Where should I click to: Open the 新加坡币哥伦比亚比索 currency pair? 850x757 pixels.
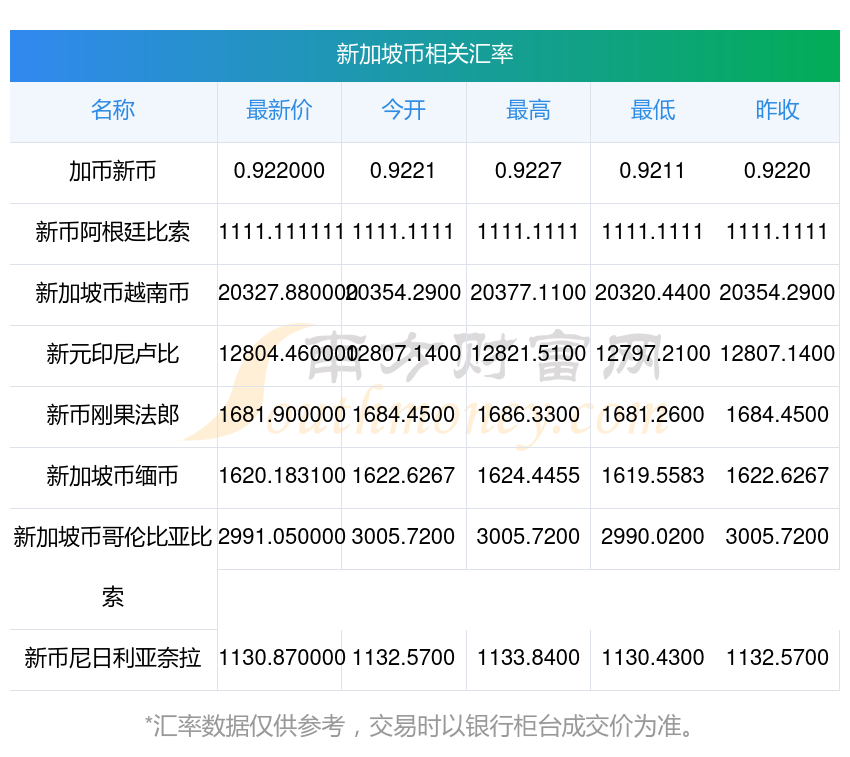pos(113,537)
